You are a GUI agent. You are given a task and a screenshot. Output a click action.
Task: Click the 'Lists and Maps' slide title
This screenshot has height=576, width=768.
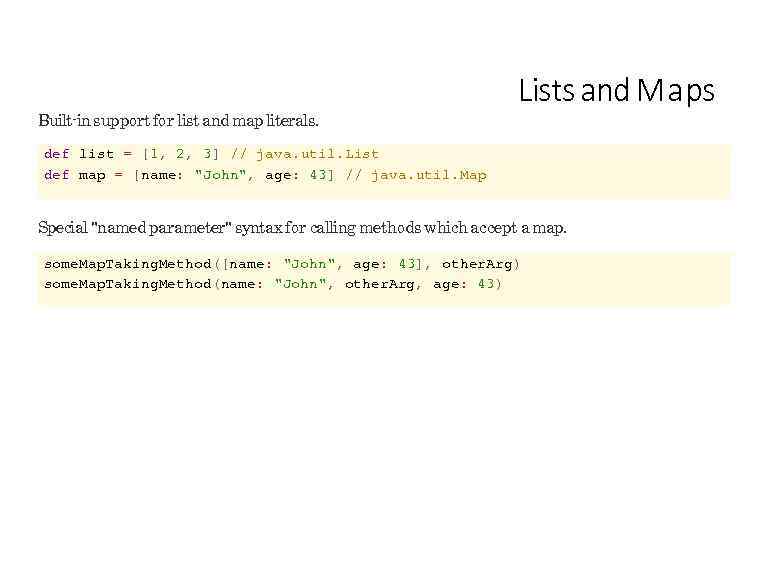tap(617, 91)
